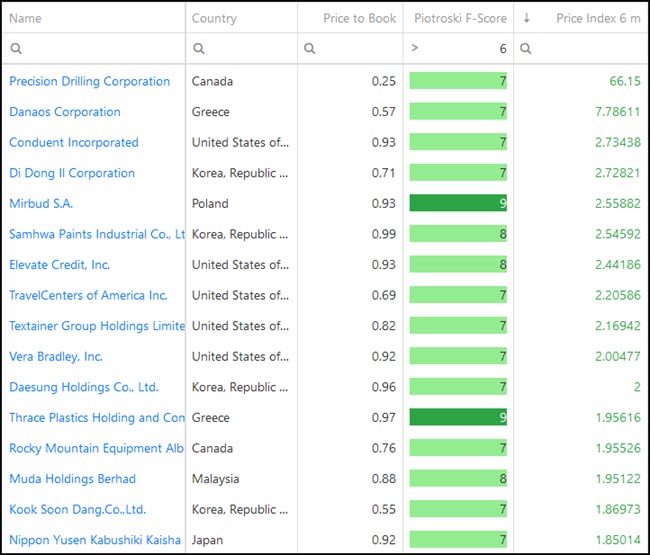Click Thrace Plastics' F-Score 9 bar

point(458,417)
